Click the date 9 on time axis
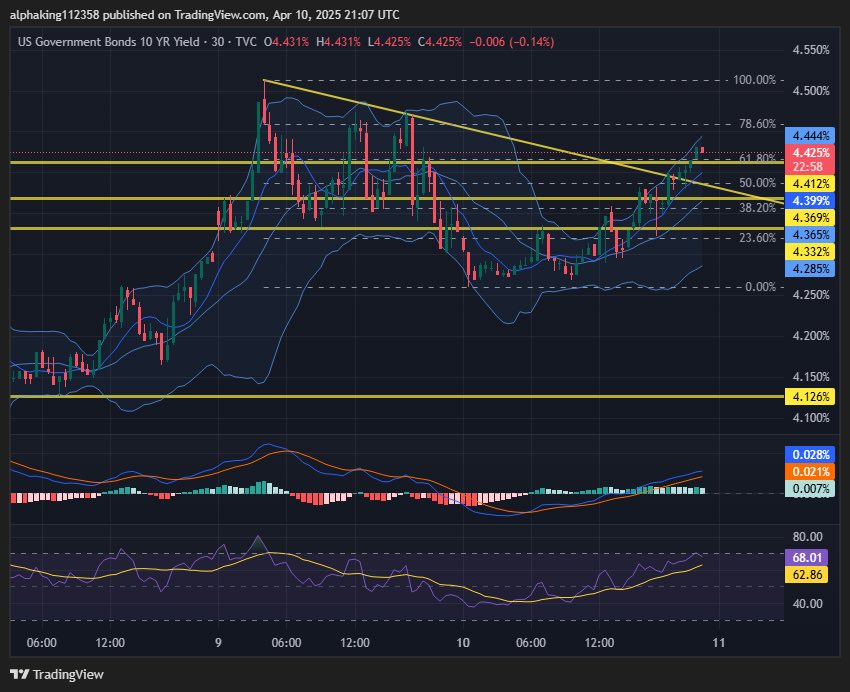 point(218,643)
